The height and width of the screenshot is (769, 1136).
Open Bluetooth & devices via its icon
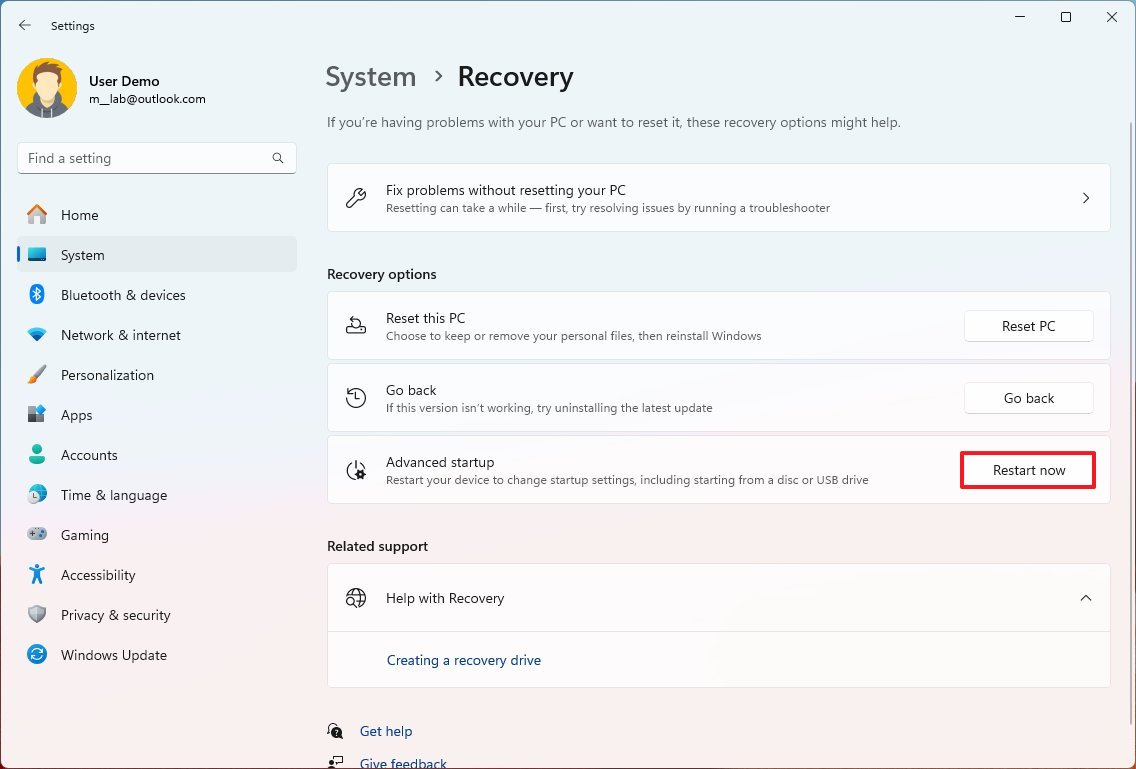coord(40,295)
